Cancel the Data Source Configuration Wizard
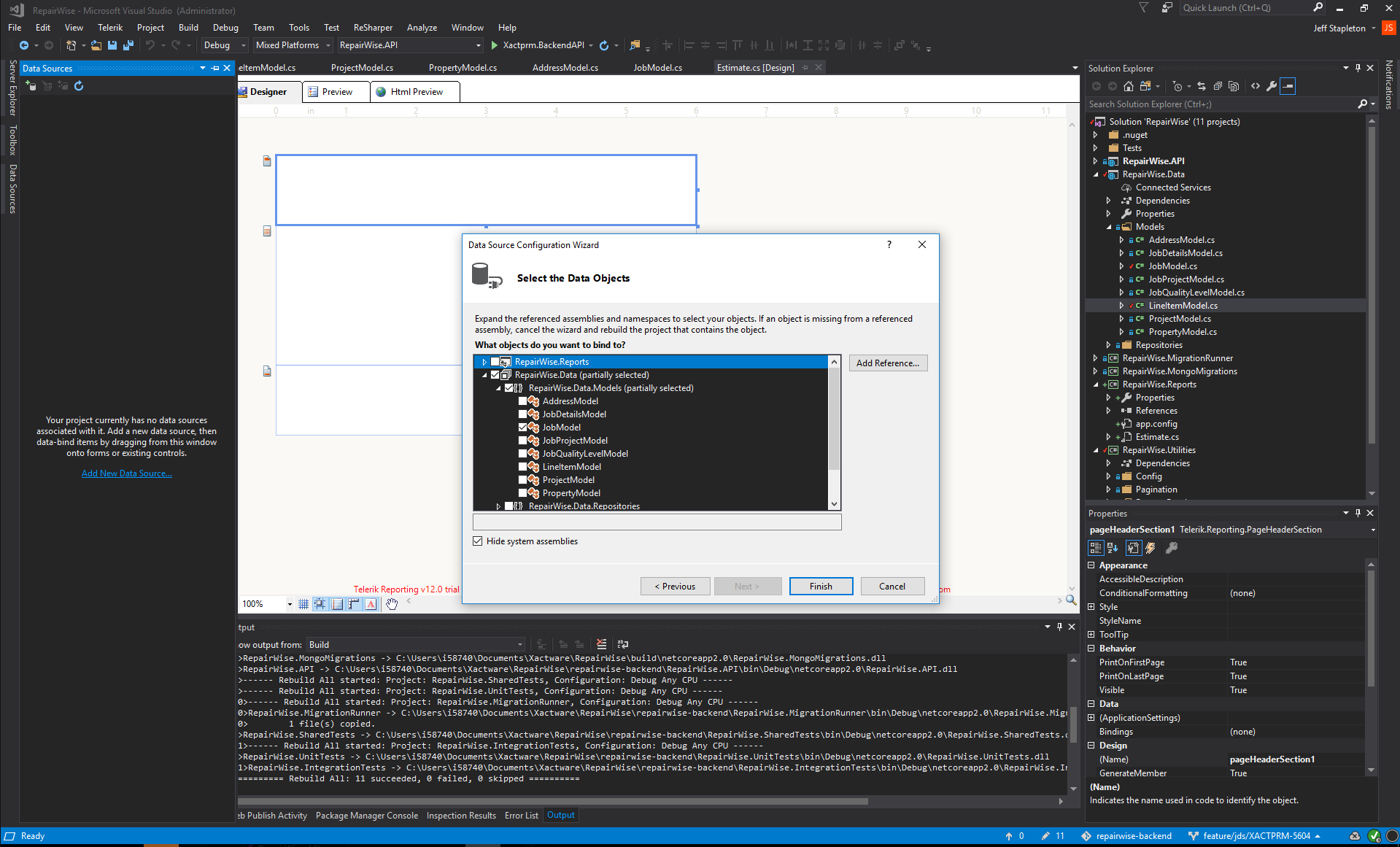Screen dimensions: 1400x847 pyautogui.click(x=892, y=587)
